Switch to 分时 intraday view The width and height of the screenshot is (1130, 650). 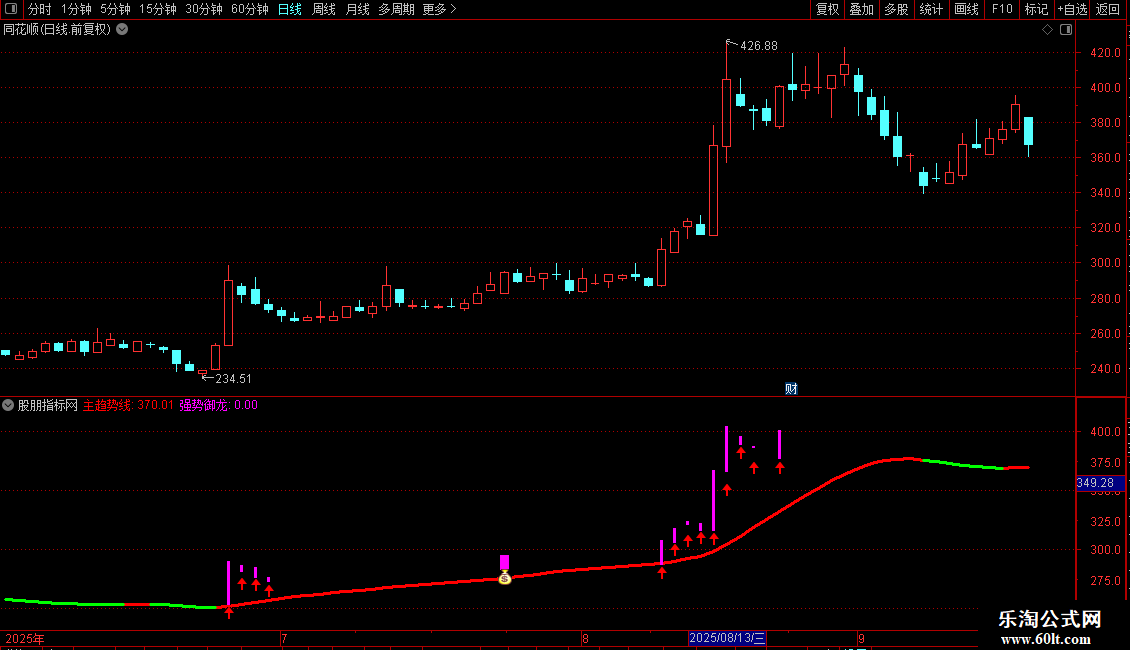[40, 9]
